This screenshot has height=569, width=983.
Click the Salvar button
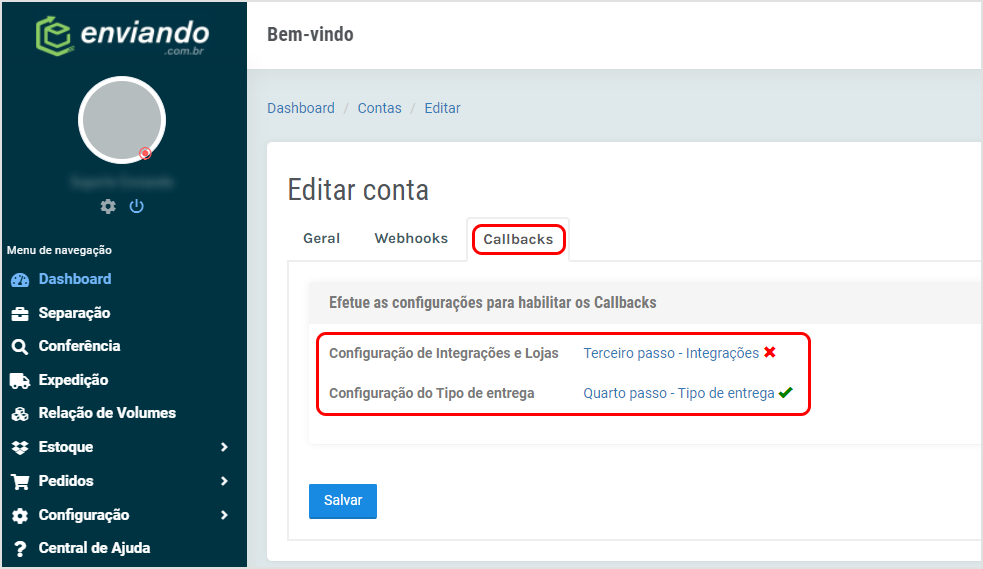[x=343, y=501]
